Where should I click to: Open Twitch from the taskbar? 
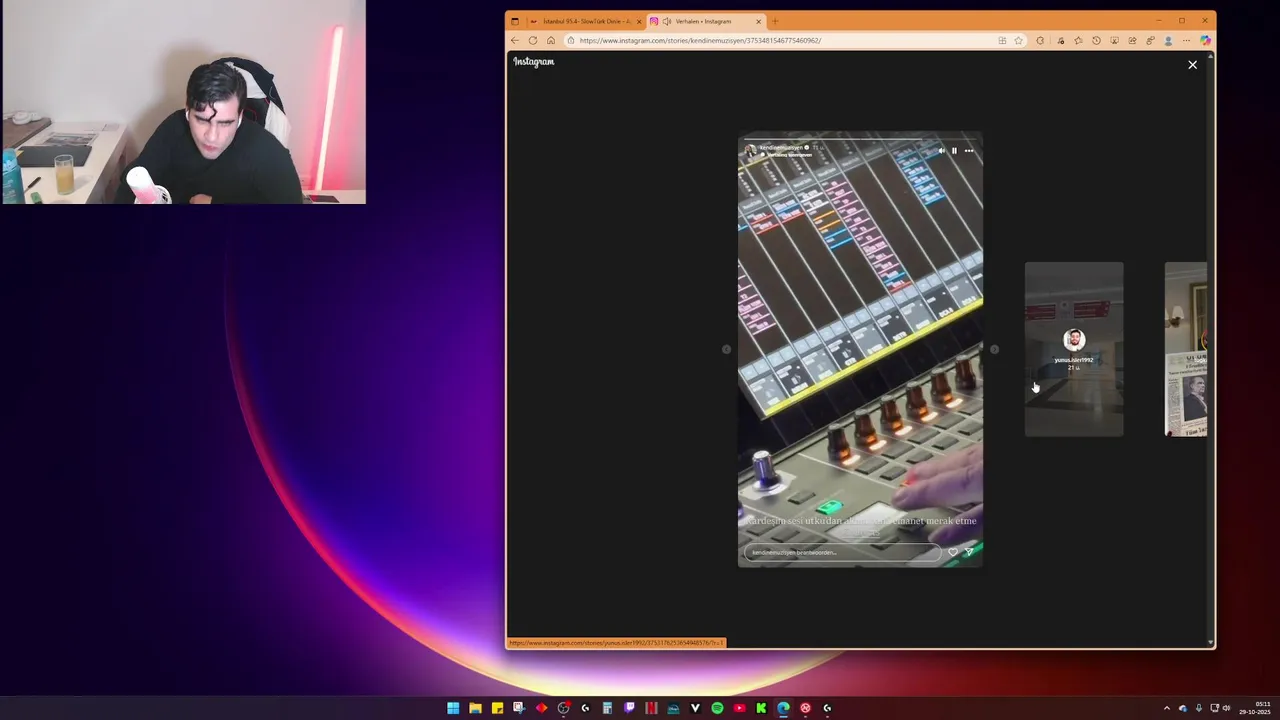click(629, 708)
